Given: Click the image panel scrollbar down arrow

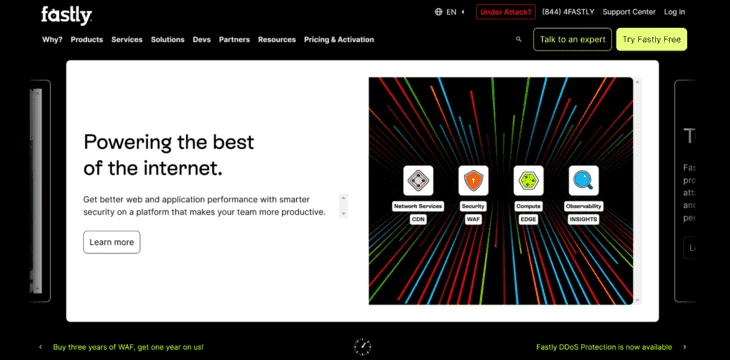Looking at the screenshot, I should 637,300.
